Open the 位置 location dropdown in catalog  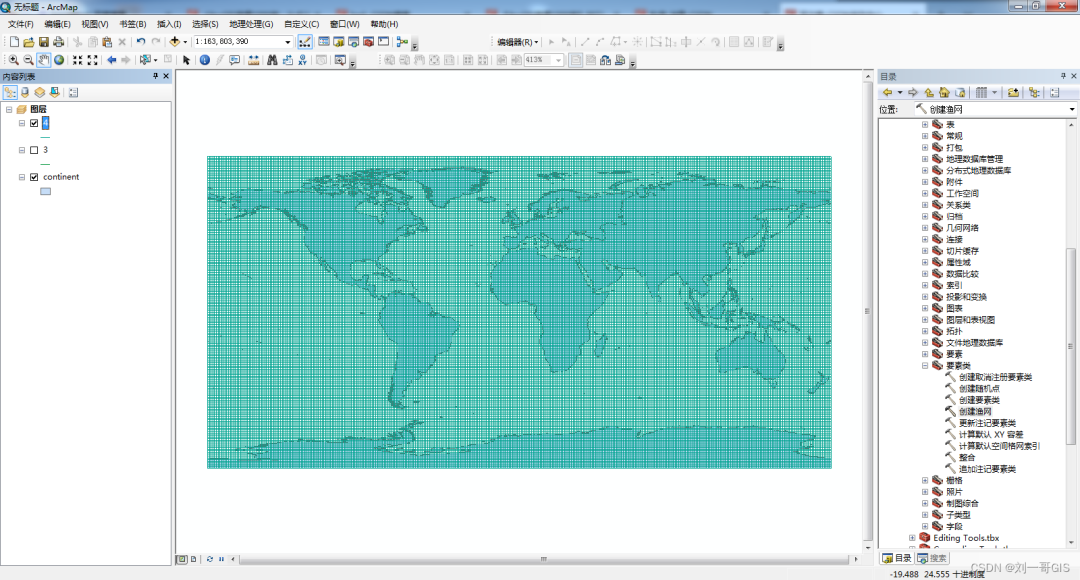[x=1071, y=109]
